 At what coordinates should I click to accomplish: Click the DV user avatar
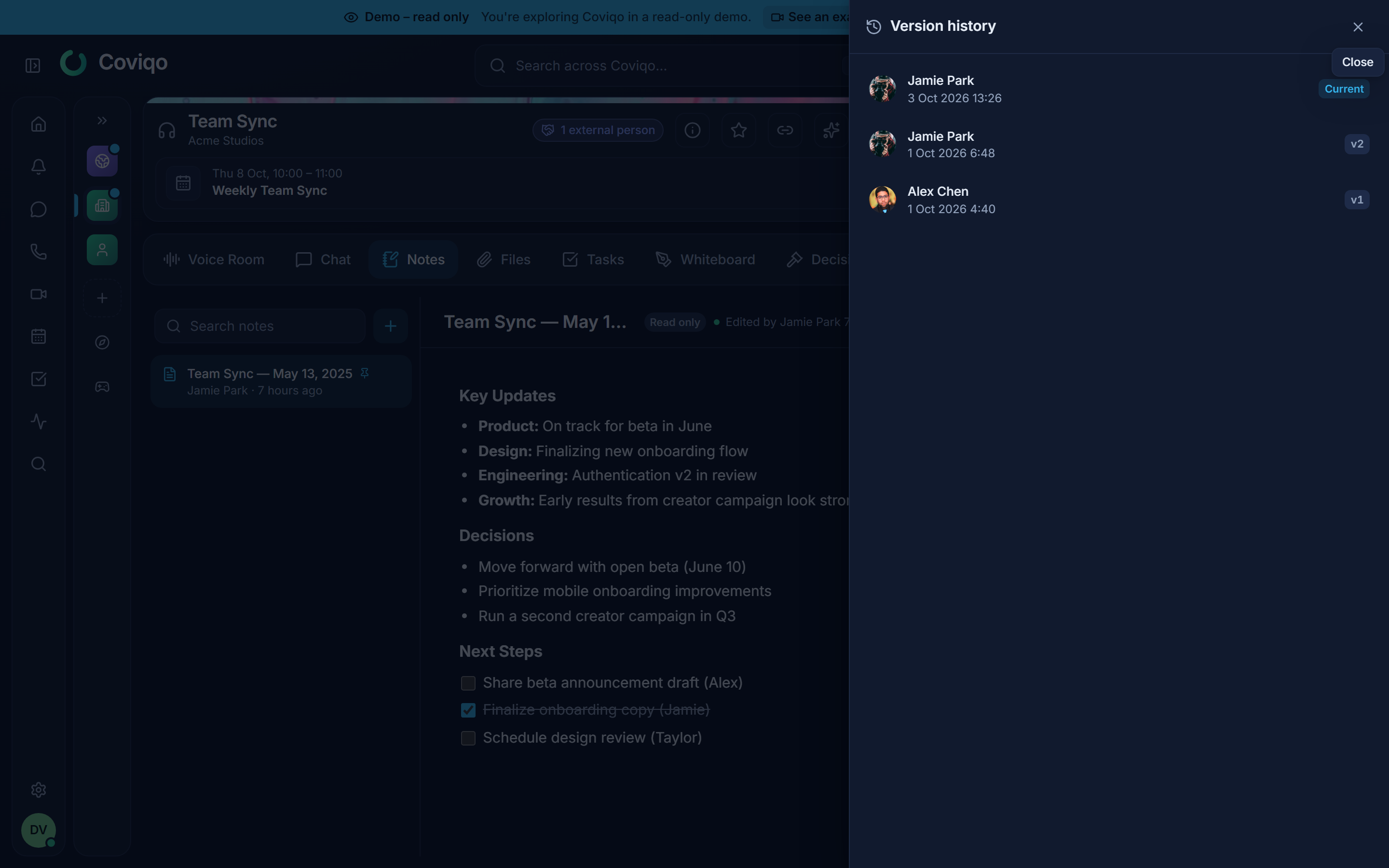(x=39, y=830)
